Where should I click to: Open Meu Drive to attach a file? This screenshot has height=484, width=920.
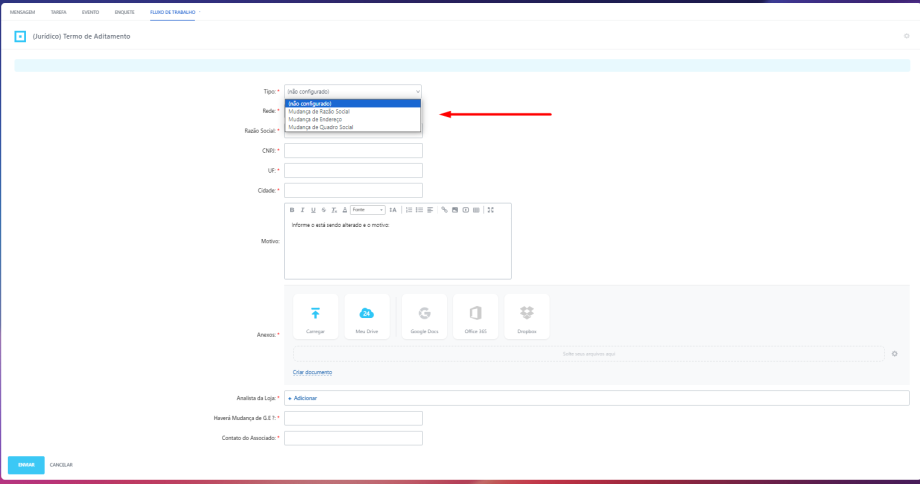366,315
